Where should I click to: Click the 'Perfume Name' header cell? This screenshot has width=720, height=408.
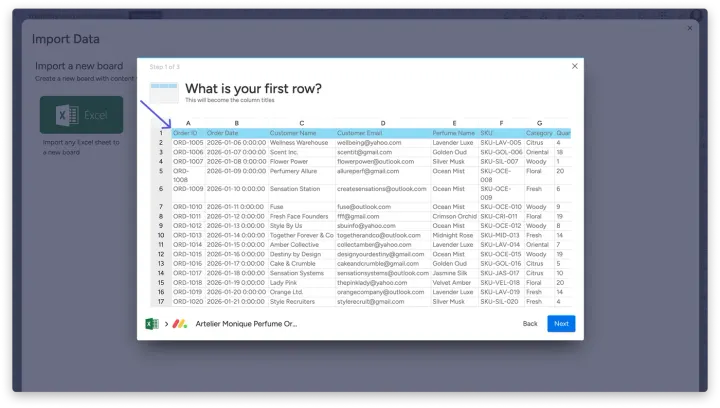pyautogui.click(x=454, y=133)
